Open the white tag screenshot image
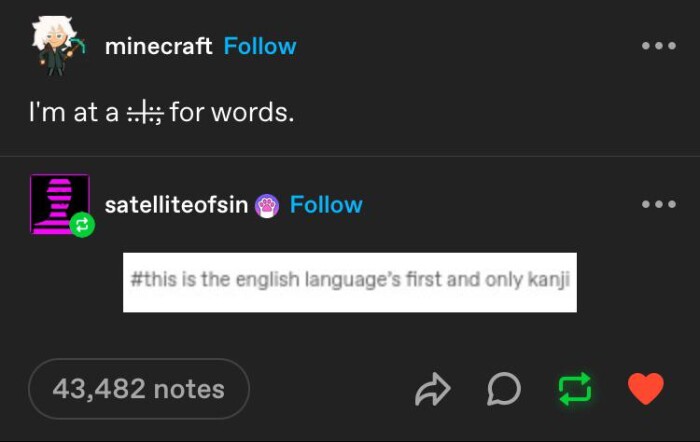The image size is (700, 442). [x=349, y=282]
